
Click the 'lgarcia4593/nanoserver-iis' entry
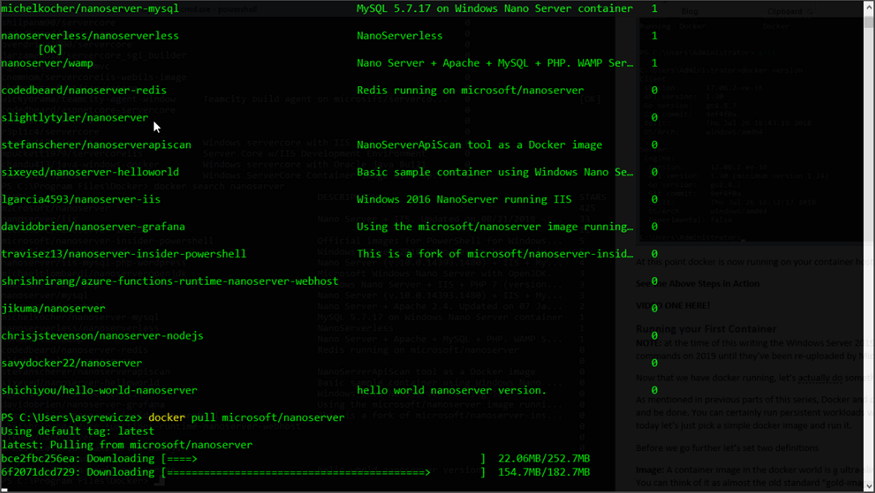click(x=81, y=199)
